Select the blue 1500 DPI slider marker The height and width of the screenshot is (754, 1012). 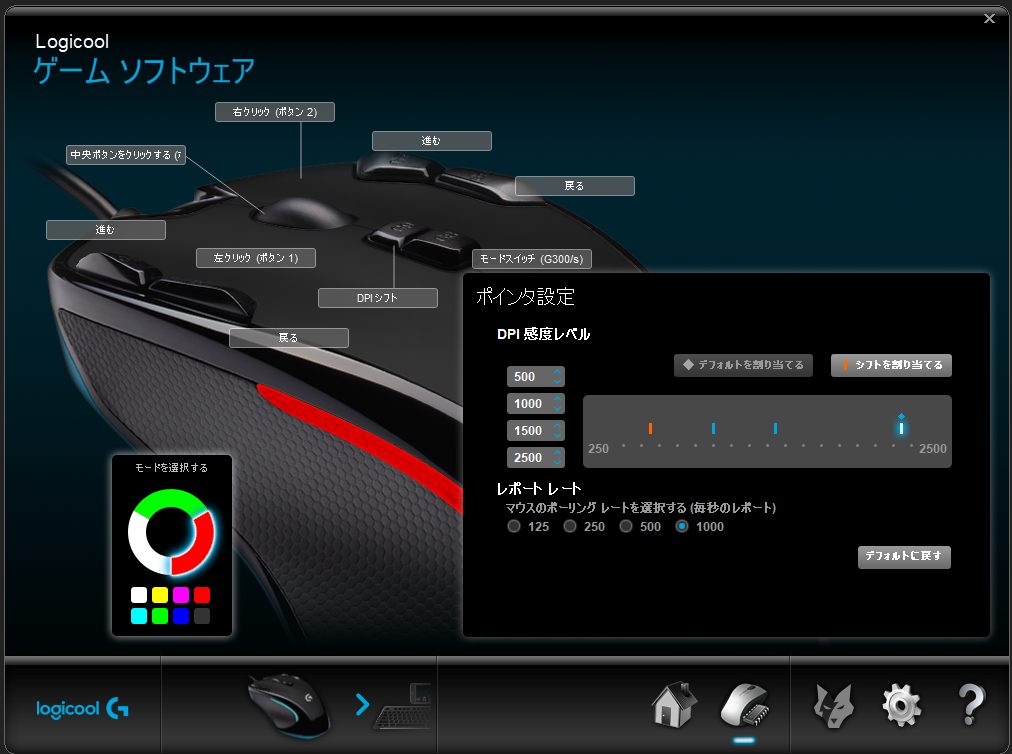775,428
